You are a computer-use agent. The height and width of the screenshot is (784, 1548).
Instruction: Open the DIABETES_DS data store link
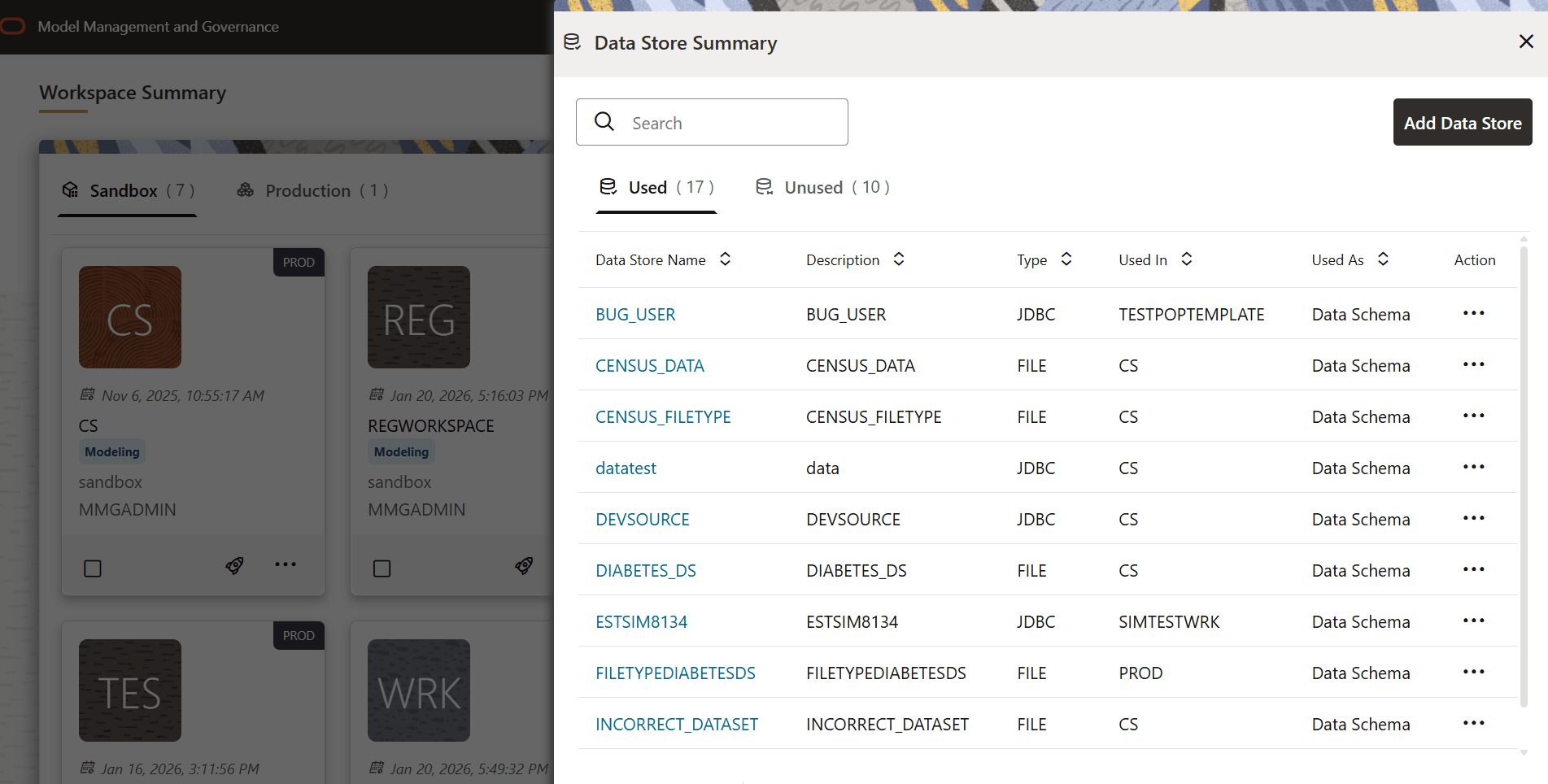tap(645, 570)
